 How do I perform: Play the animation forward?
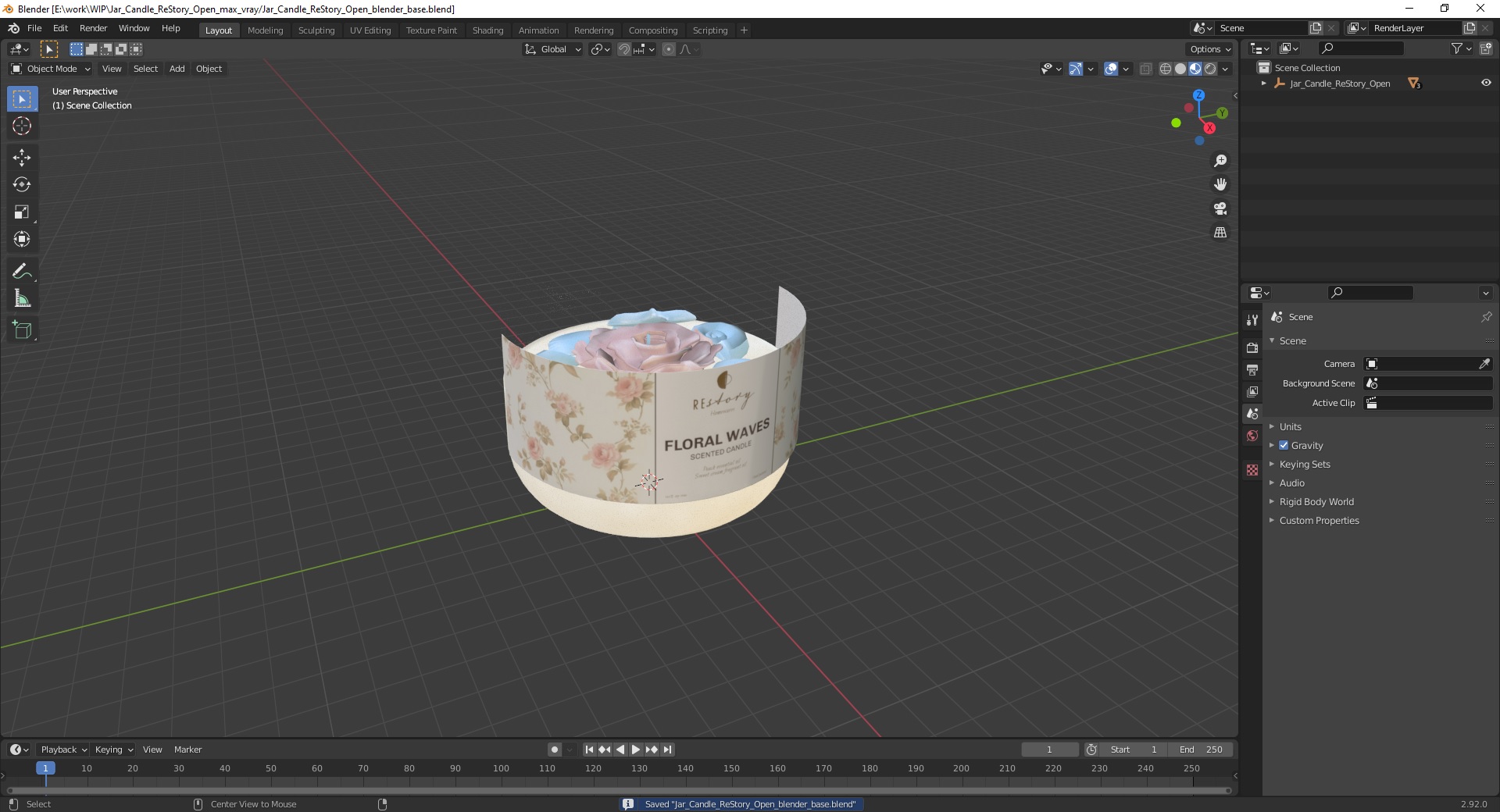tap(636, 750)
